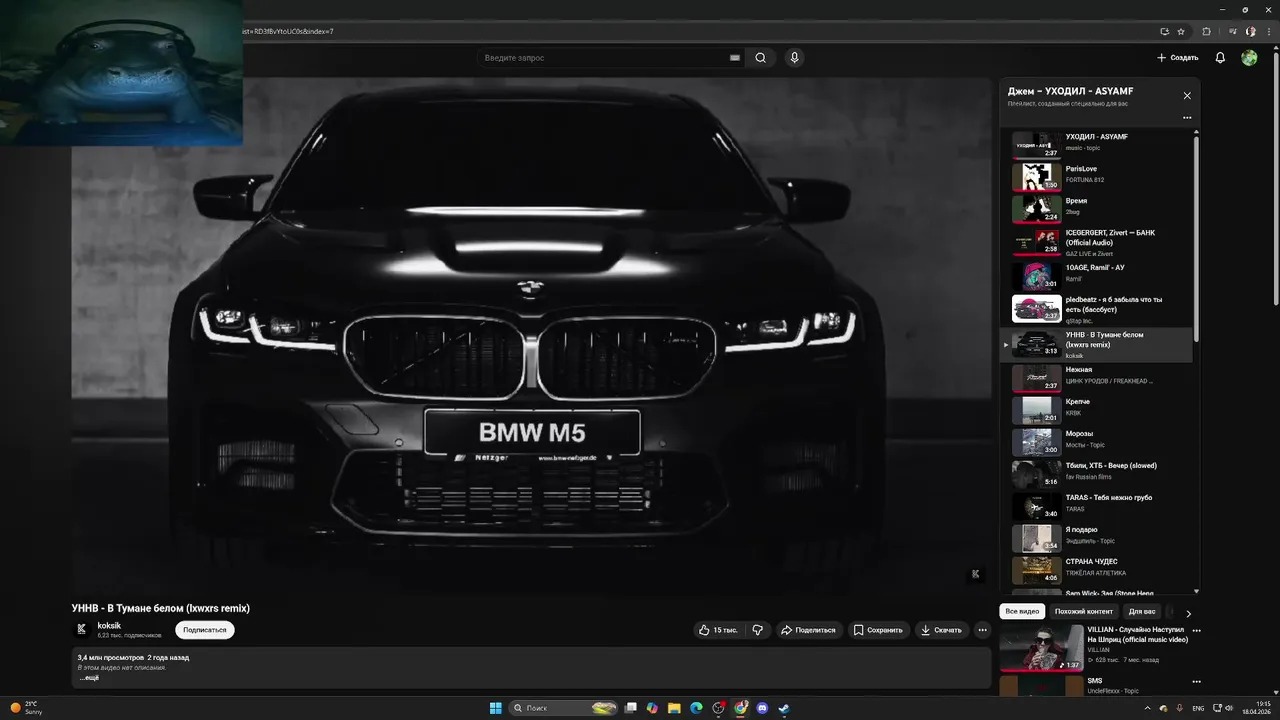This screenshot has height=720, width=1280.
Task: Click the koksik channel avatar
Action: pos(82,629)
